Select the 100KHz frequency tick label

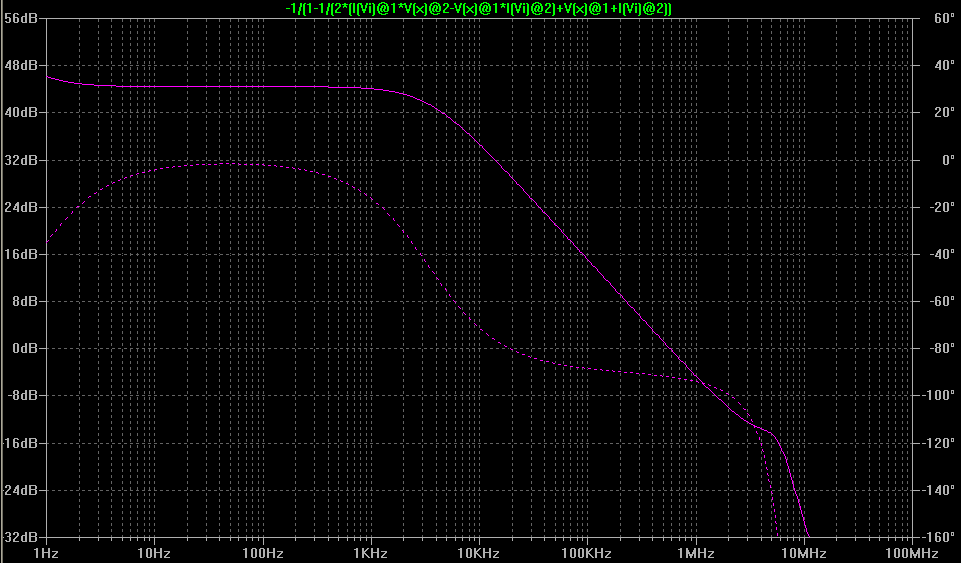tap(587, 553)
